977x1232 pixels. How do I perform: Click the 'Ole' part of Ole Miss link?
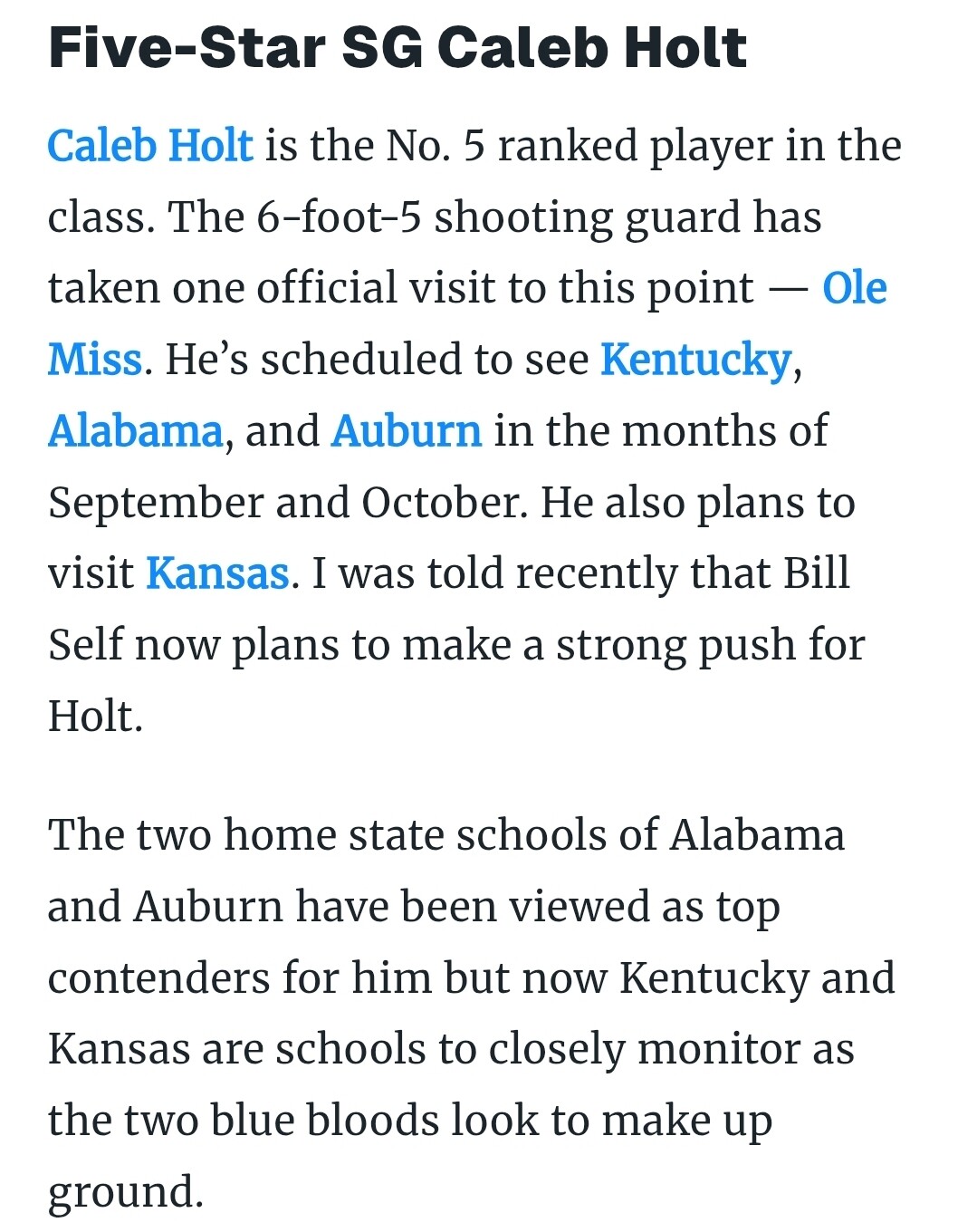pyautogui.click(x=855, y=288)
